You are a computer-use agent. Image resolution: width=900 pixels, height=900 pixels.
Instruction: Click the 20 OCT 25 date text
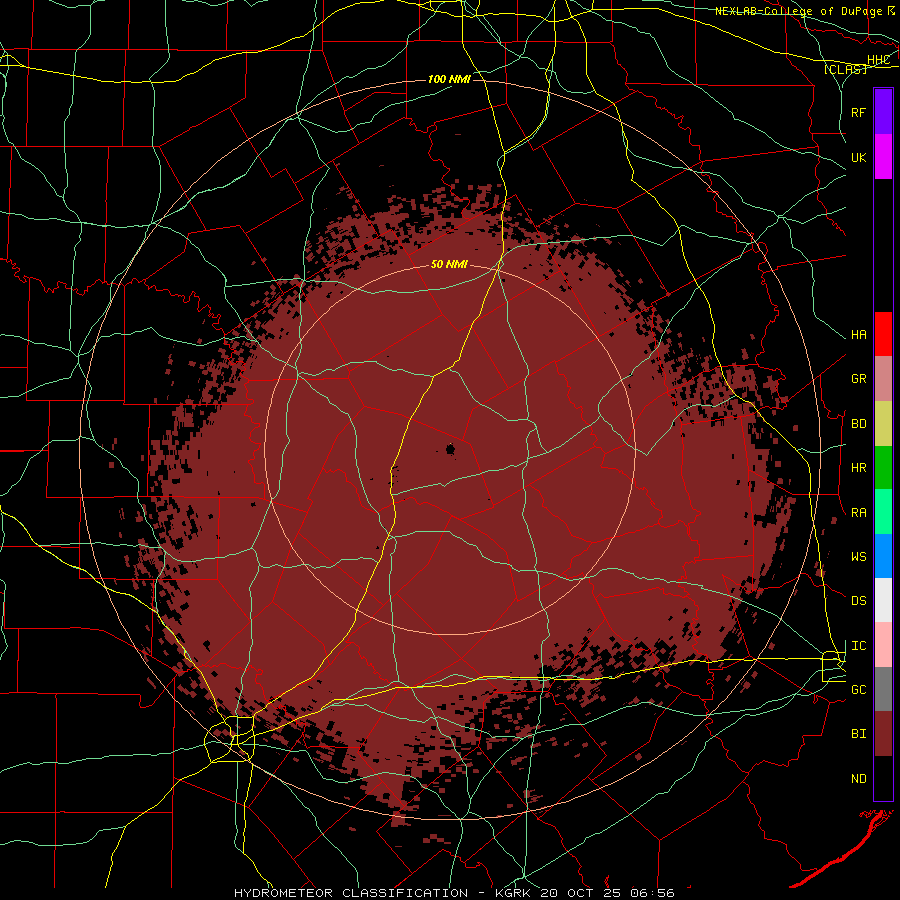click(x=581, y=893)
